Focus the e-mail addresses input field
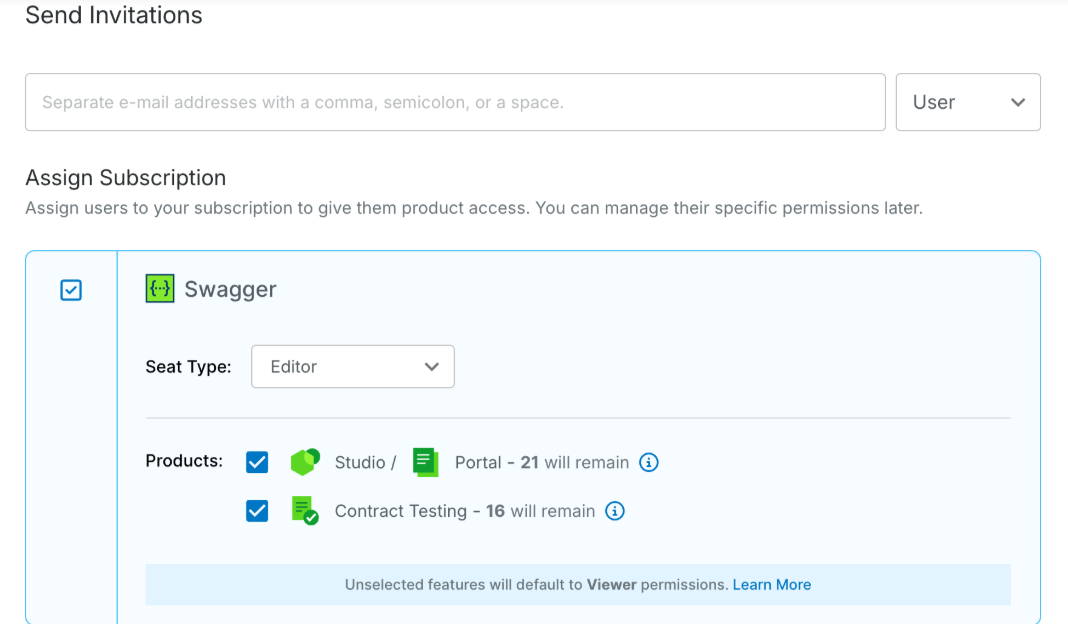Screen dimensions: 1068x624 click(455, 102)
